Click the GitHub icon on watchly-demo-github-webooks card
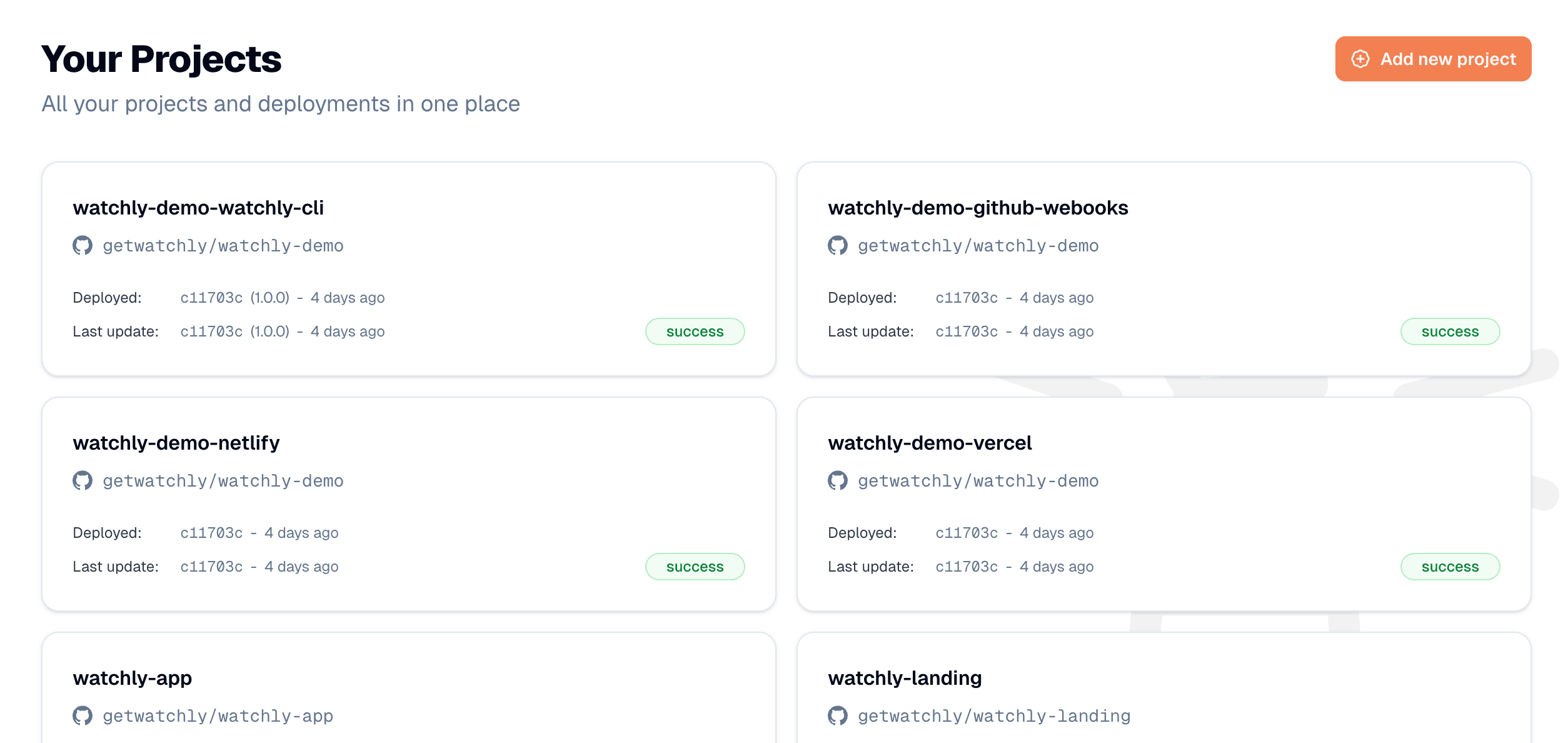 tap(838, 245)
